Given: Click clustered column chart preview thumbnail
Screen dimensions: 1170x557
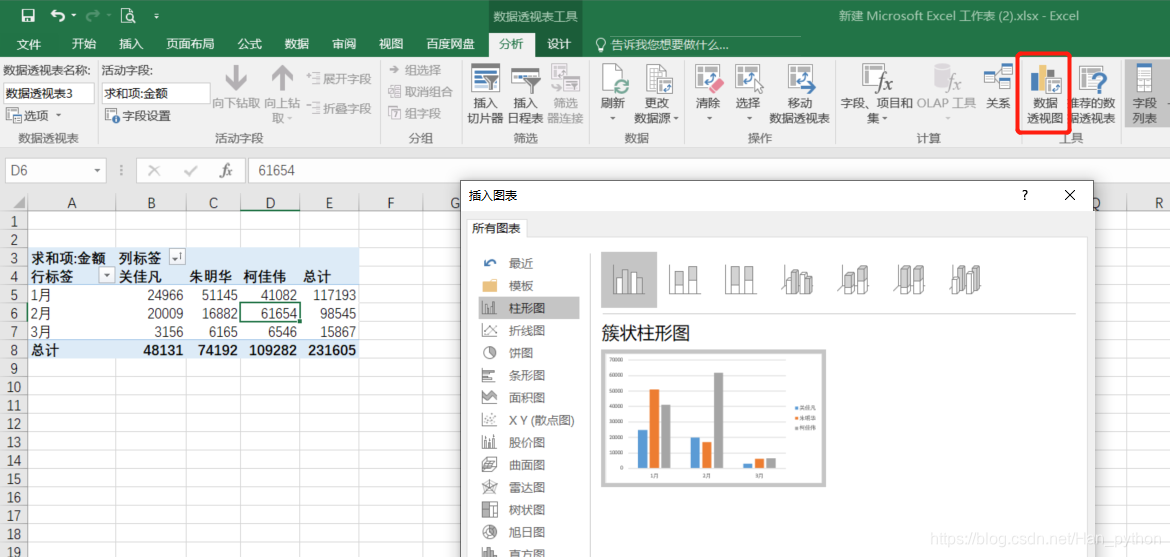Looking at the screenshot, I should [x=713, y=418].
